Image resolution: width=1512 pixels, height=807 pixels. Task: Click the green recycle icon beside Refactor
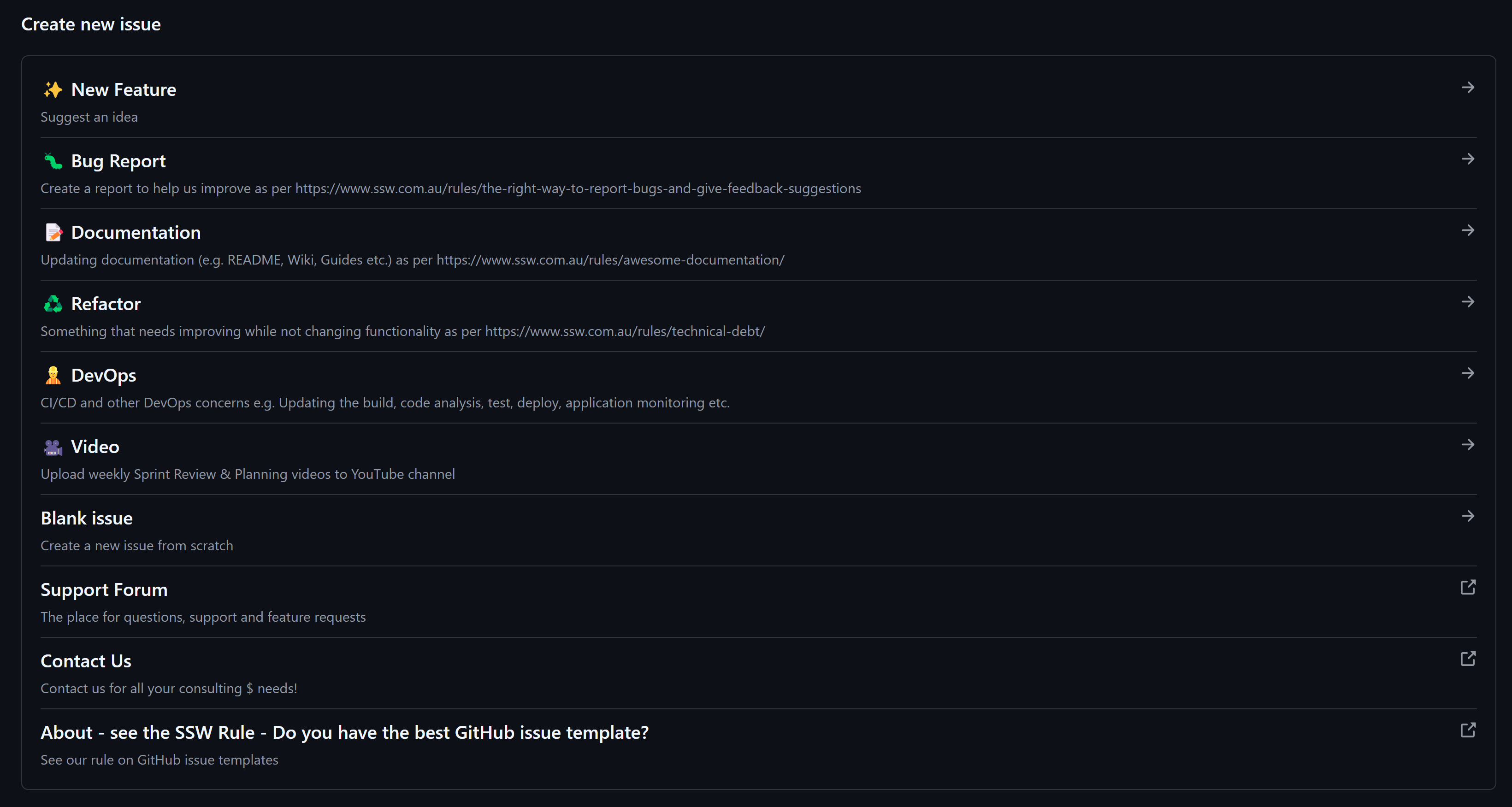pos(53,304)
